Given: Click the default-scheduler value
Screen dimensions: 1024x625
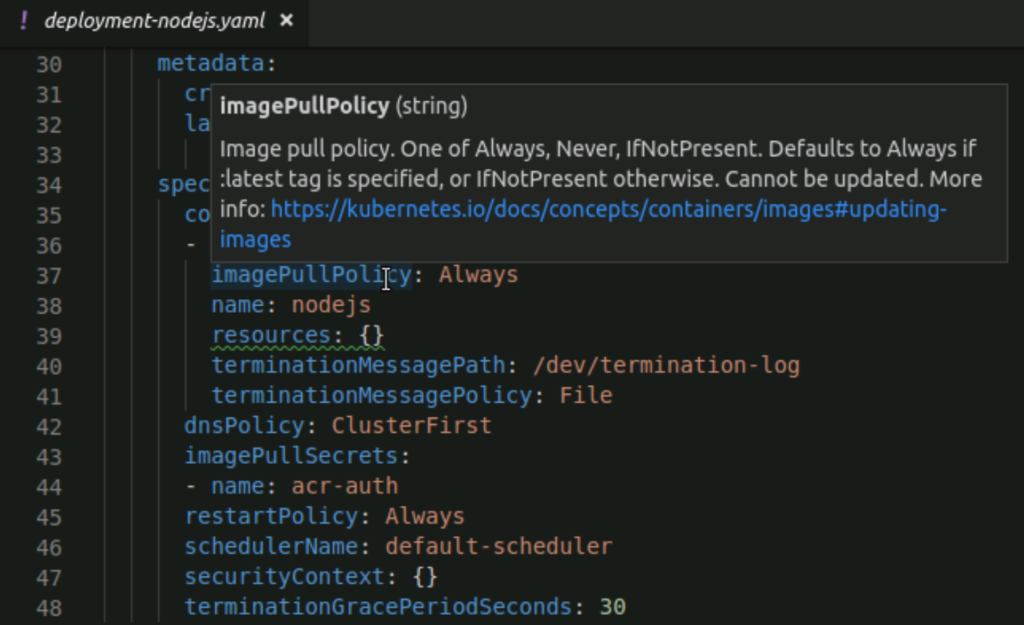Looking at the screenshot, I should tap(510, 546).
